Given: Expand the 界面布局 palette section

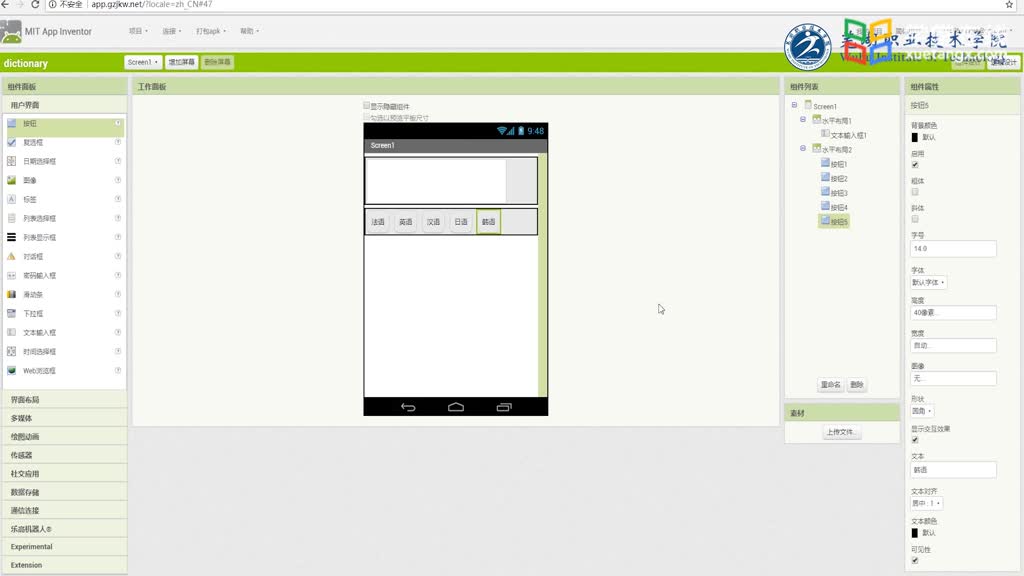Looking at the screenshot, I should tap(64, 400).
